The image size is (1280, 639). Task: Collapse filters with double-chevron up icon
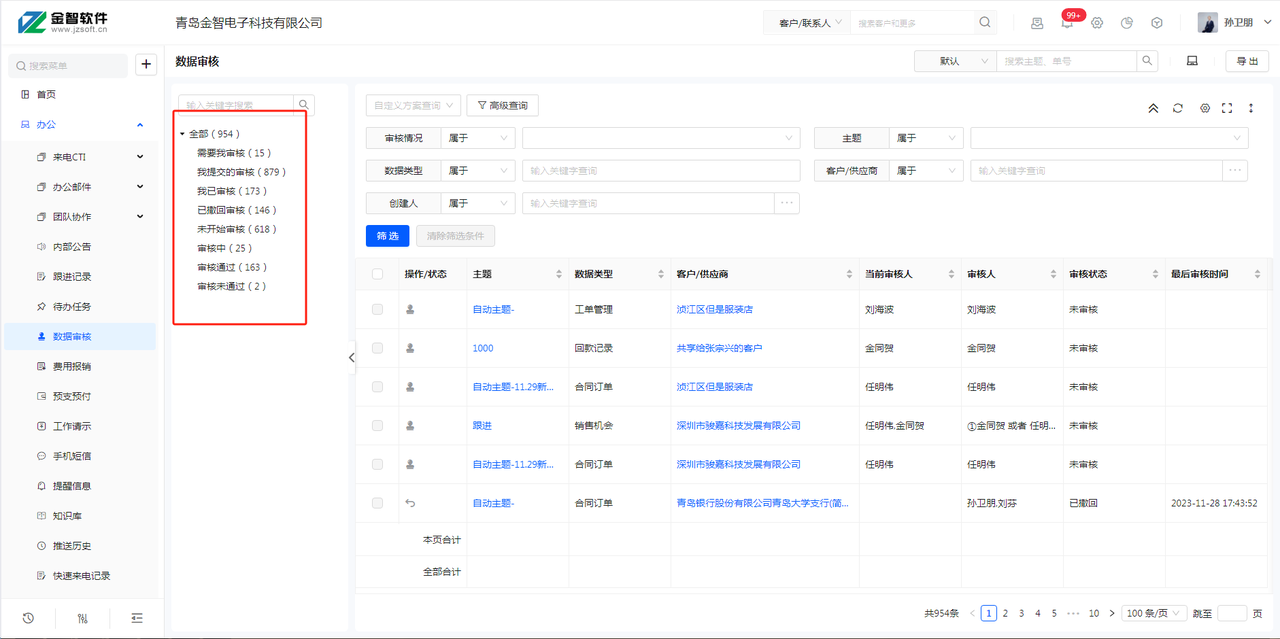click(1153, 108)
